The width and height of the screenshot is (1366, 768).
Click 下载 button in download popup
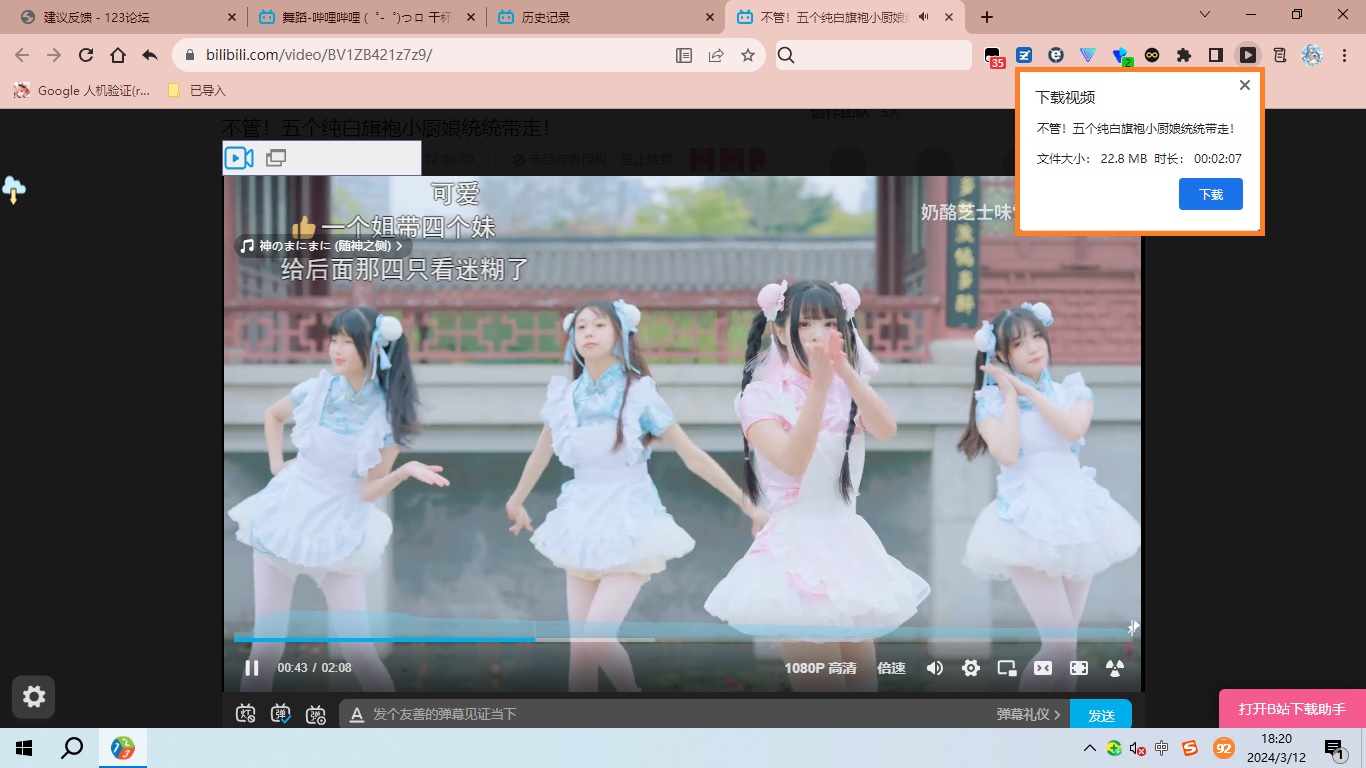click(1211, 194)
